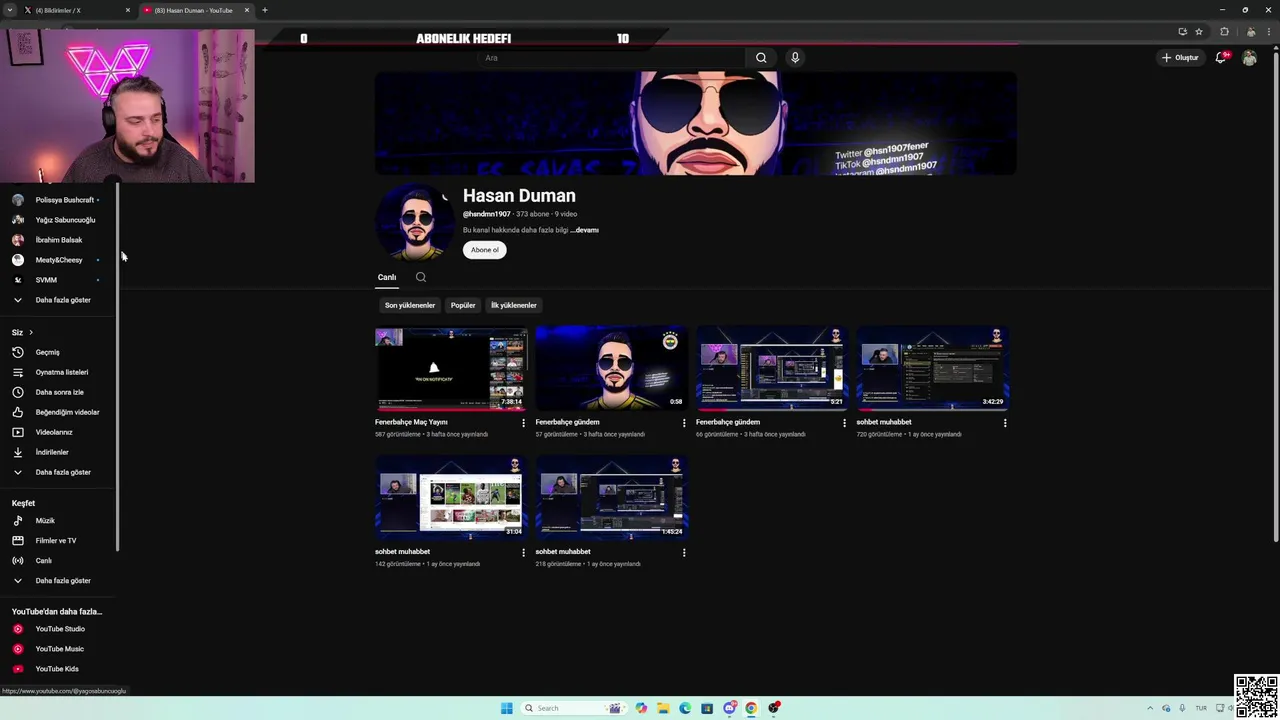Open Chrome profile avatar in toolbar
The image size is (1280, 720).
(1250, 31)
